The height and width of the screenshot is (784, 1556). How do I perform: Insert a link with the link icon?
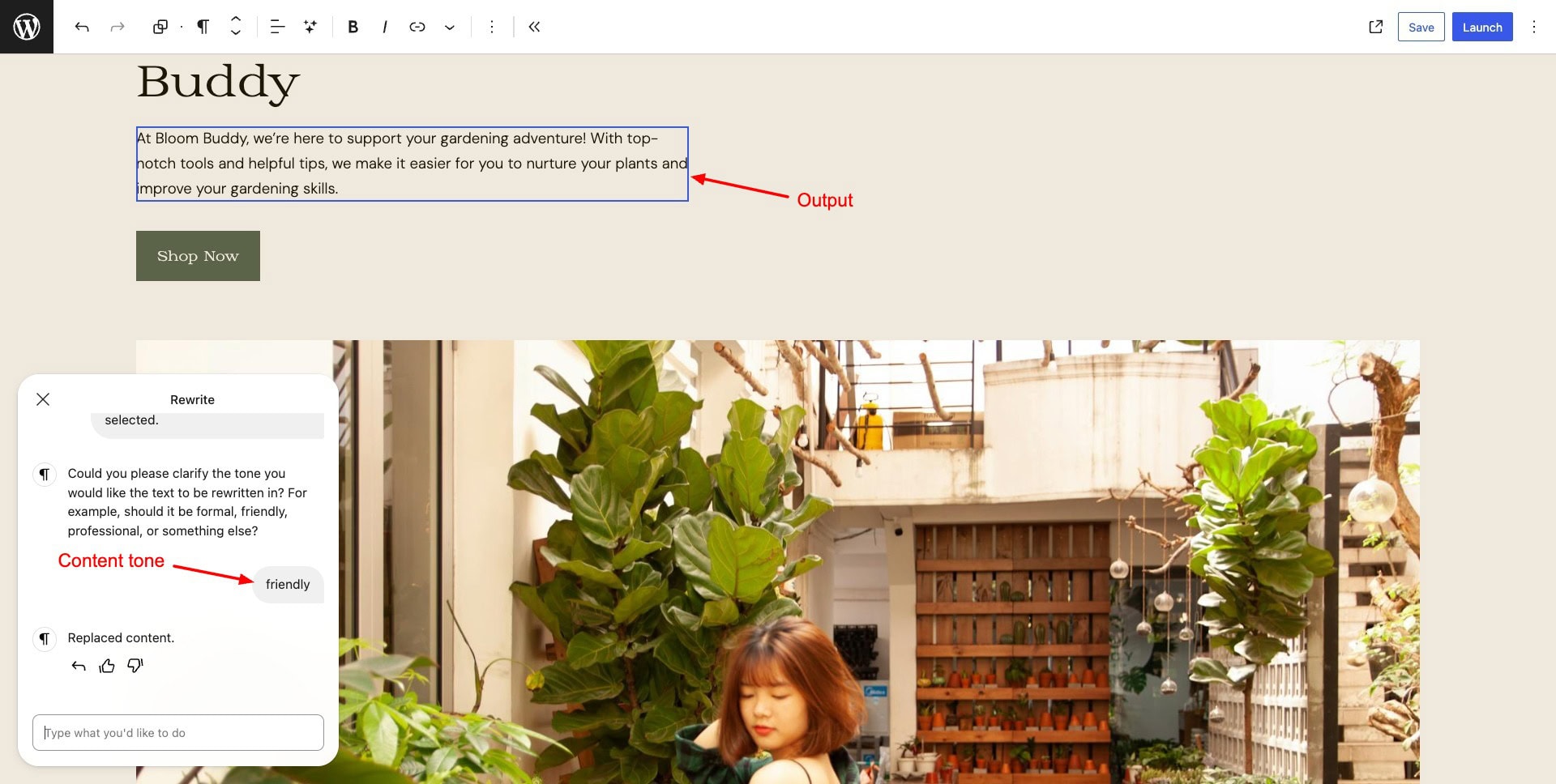click(x=417, y=27)
